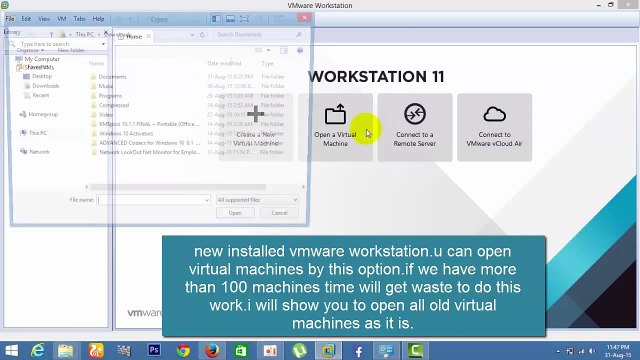The image size is (640, 360).
Task: Open uTorrent from the taskbar
Action: coord(299,351)
